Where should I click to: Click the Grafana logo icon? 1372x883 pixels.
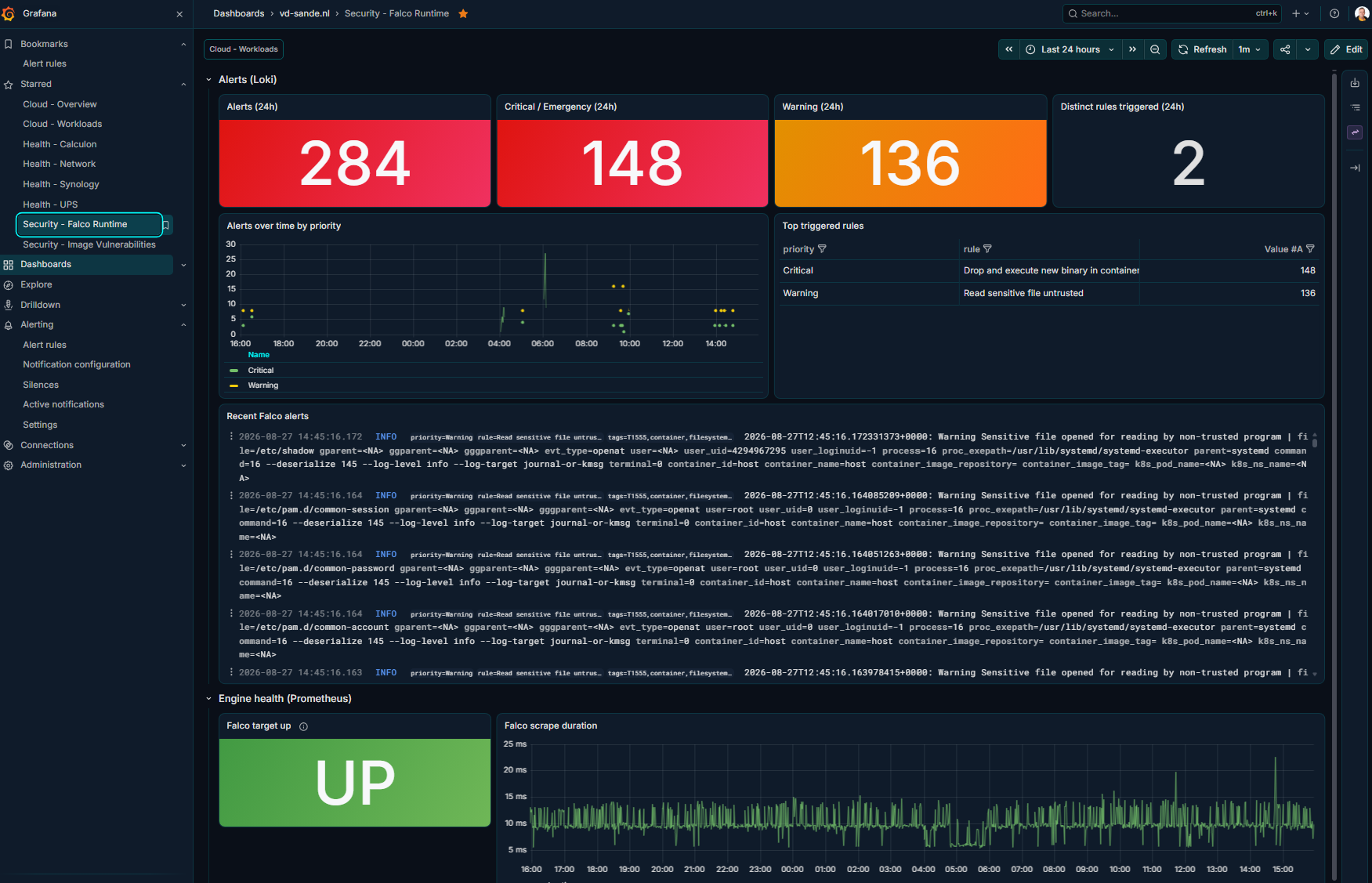(9, 13)
